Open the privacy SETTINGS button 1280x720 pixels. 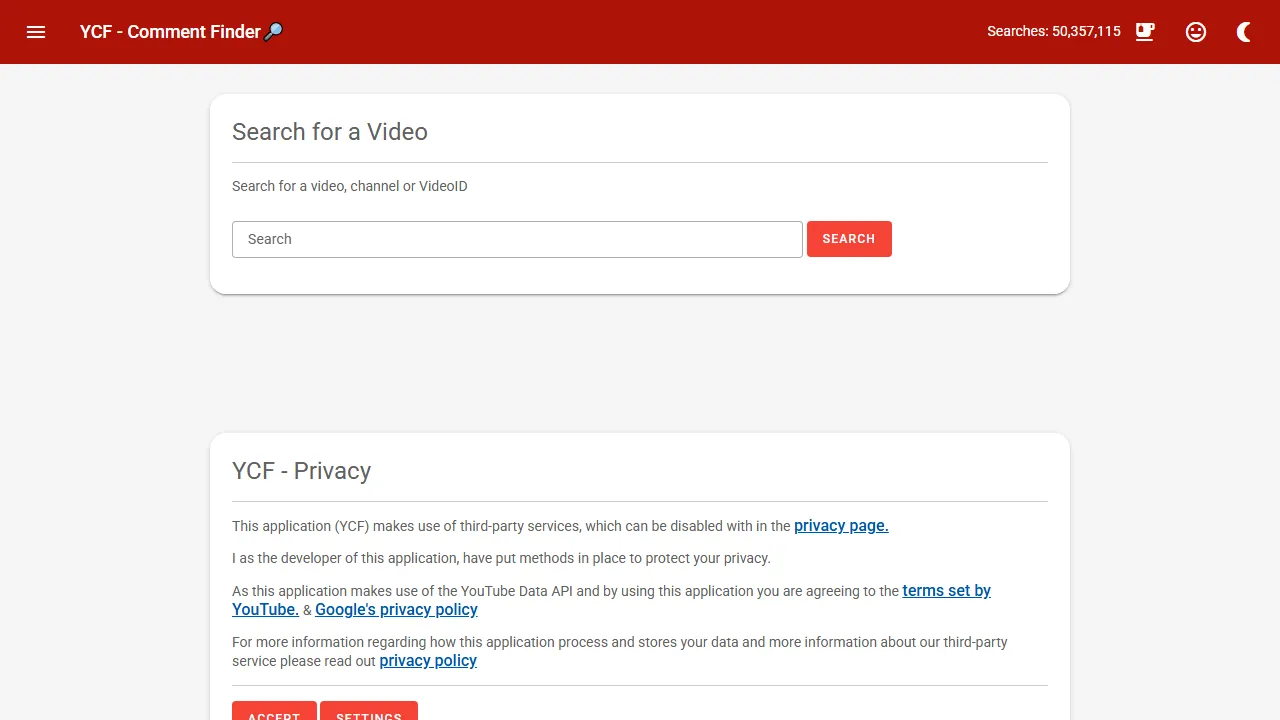[x=369, y=713]
